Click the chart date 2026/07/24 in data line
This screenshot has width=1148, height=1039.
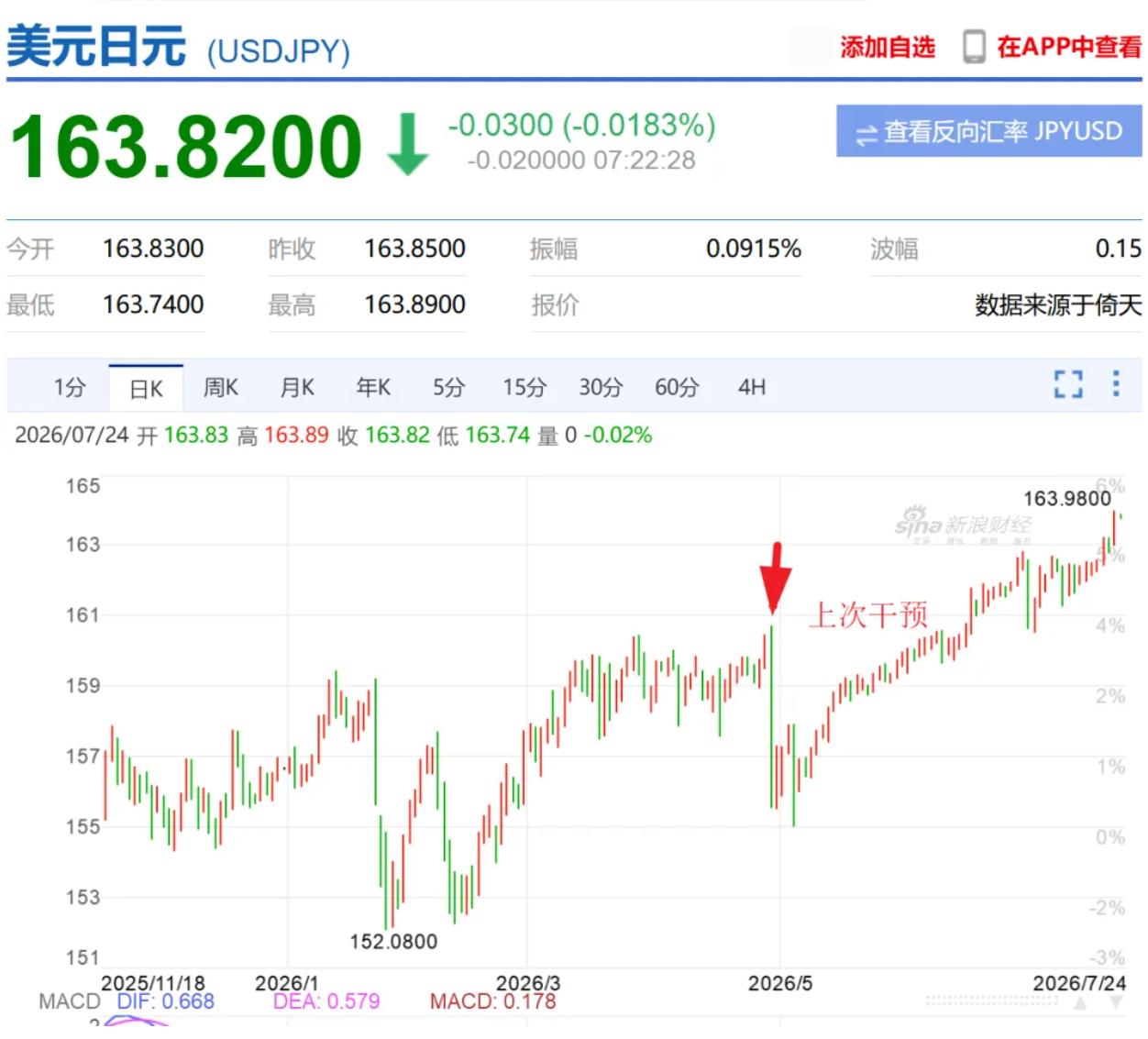point(72,435)
